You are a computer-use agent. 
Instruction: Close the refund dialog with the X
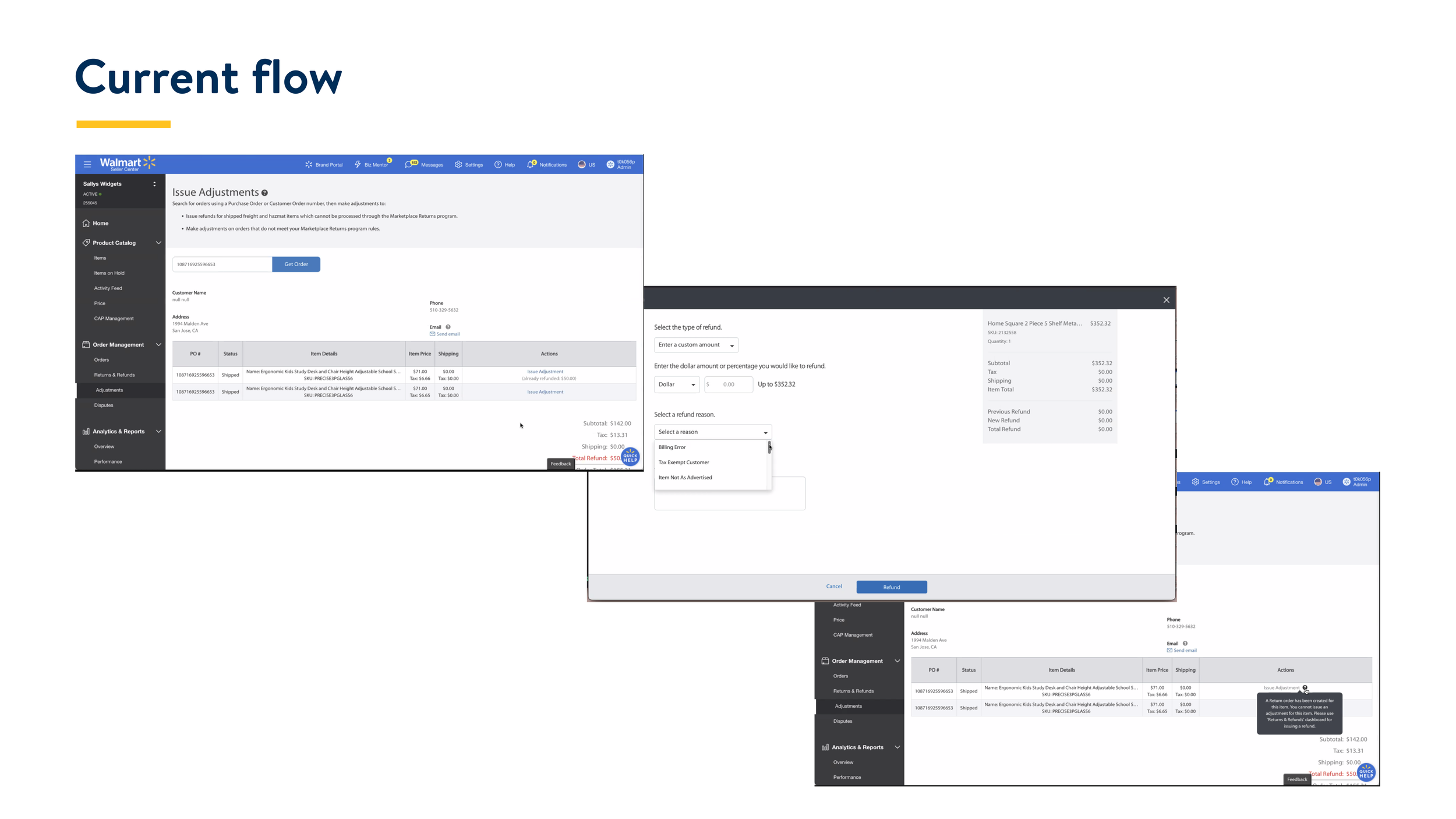1166,300
